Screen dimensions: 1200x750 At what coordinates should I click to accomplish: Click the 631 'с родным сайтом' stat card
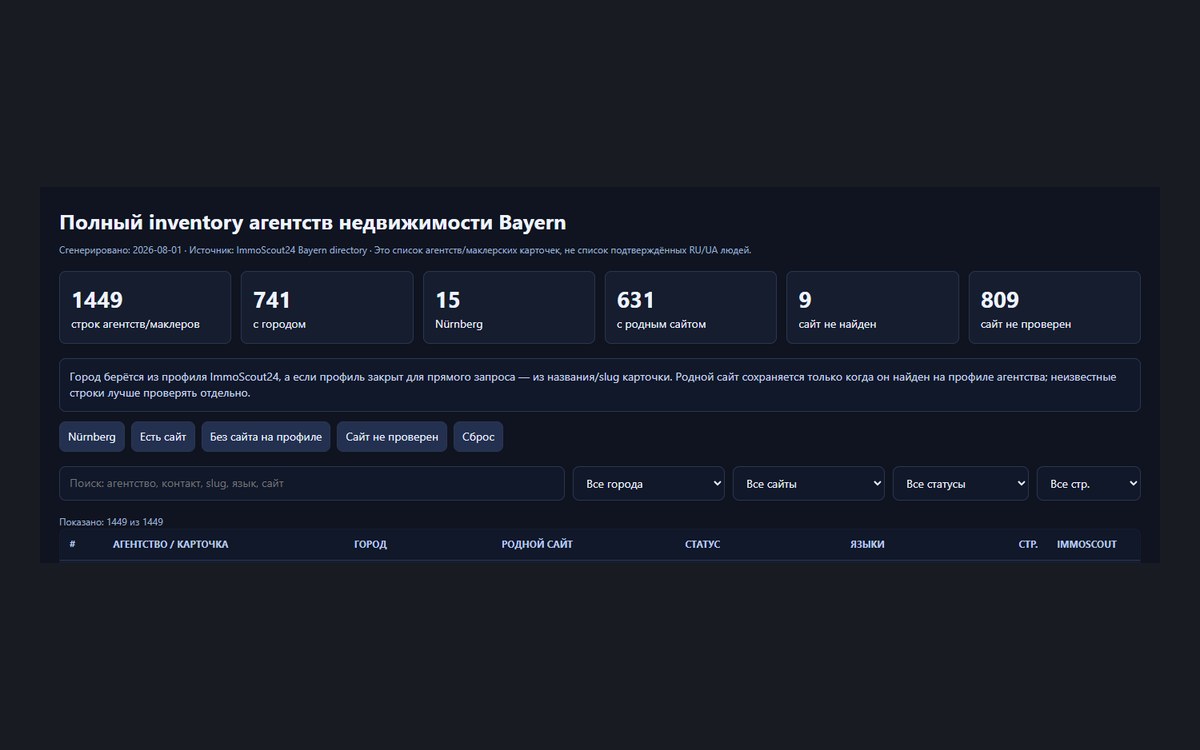pos(691,308)
